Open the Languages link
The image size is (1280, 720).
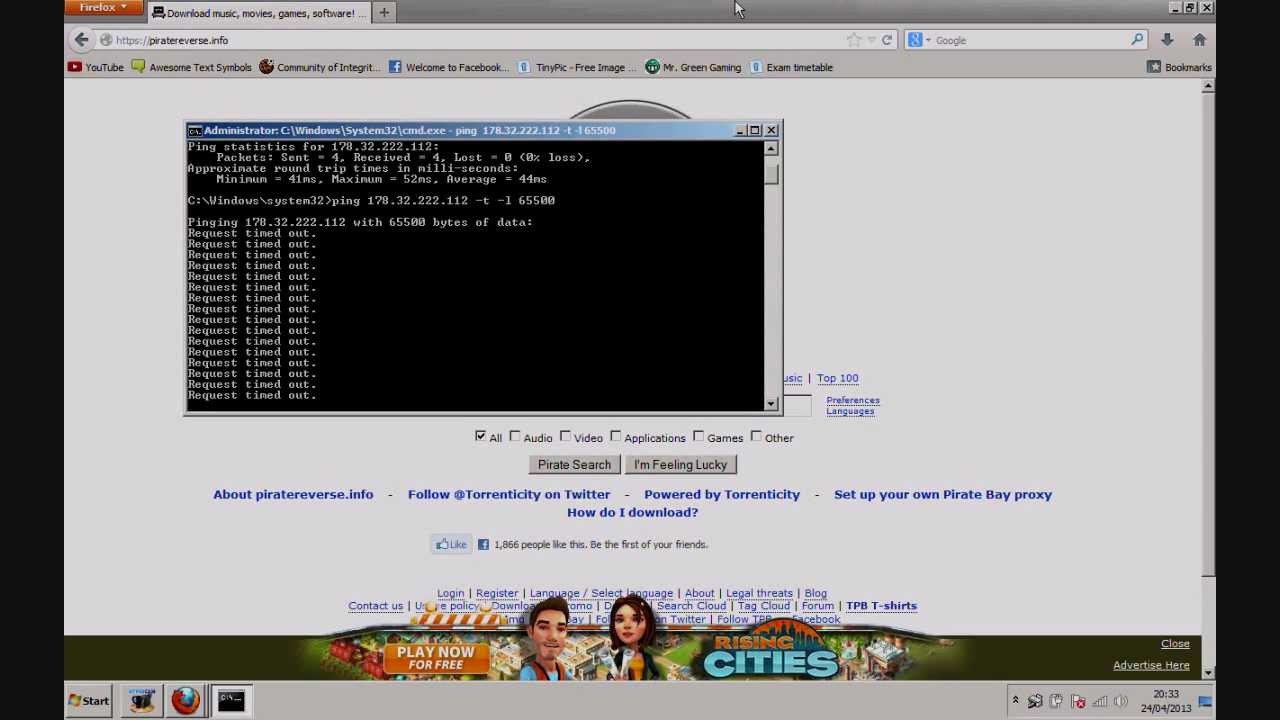850,411
